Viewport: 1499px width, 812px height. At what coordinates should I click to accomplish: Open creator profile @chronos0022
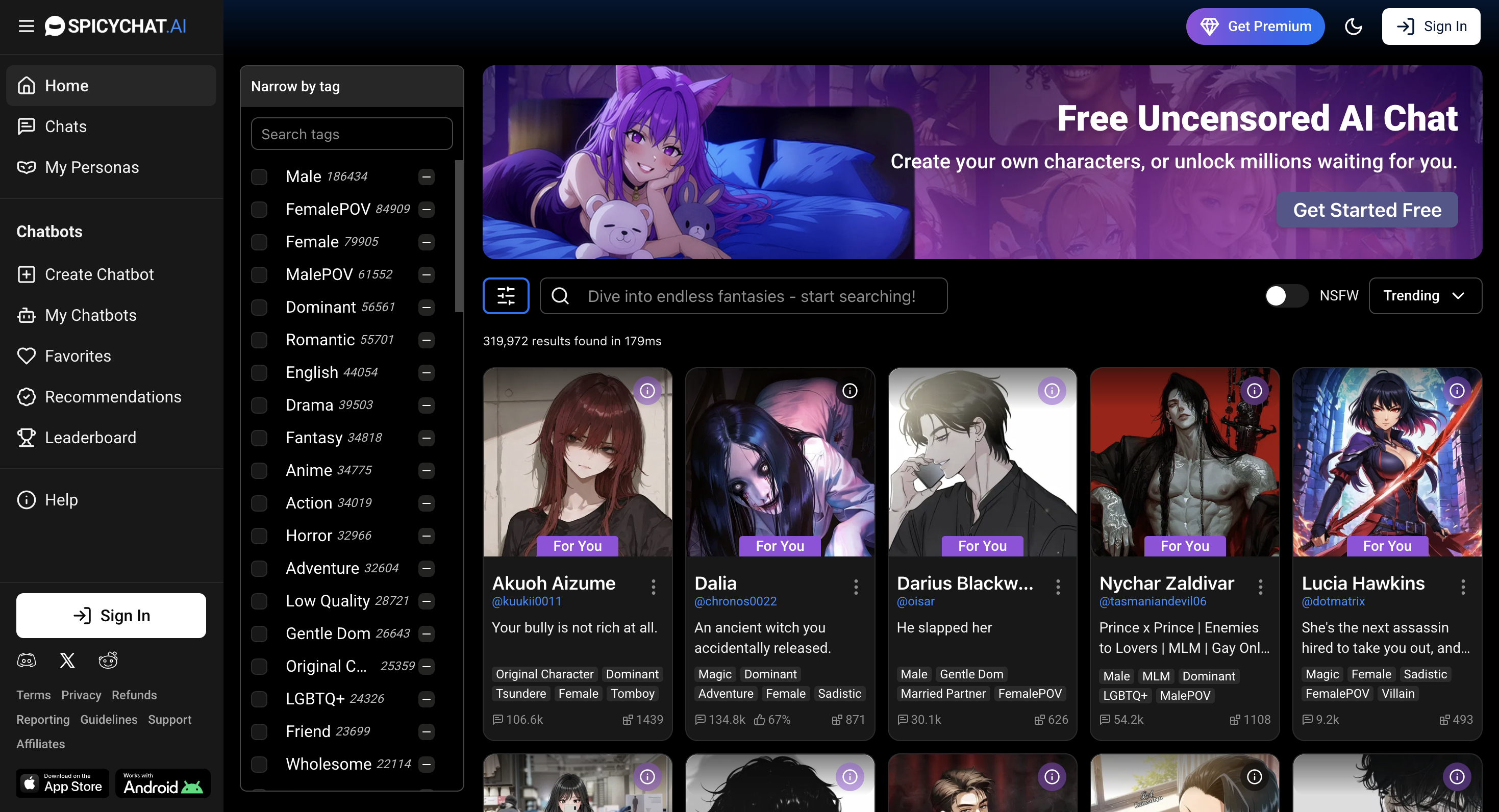[735, 601]
